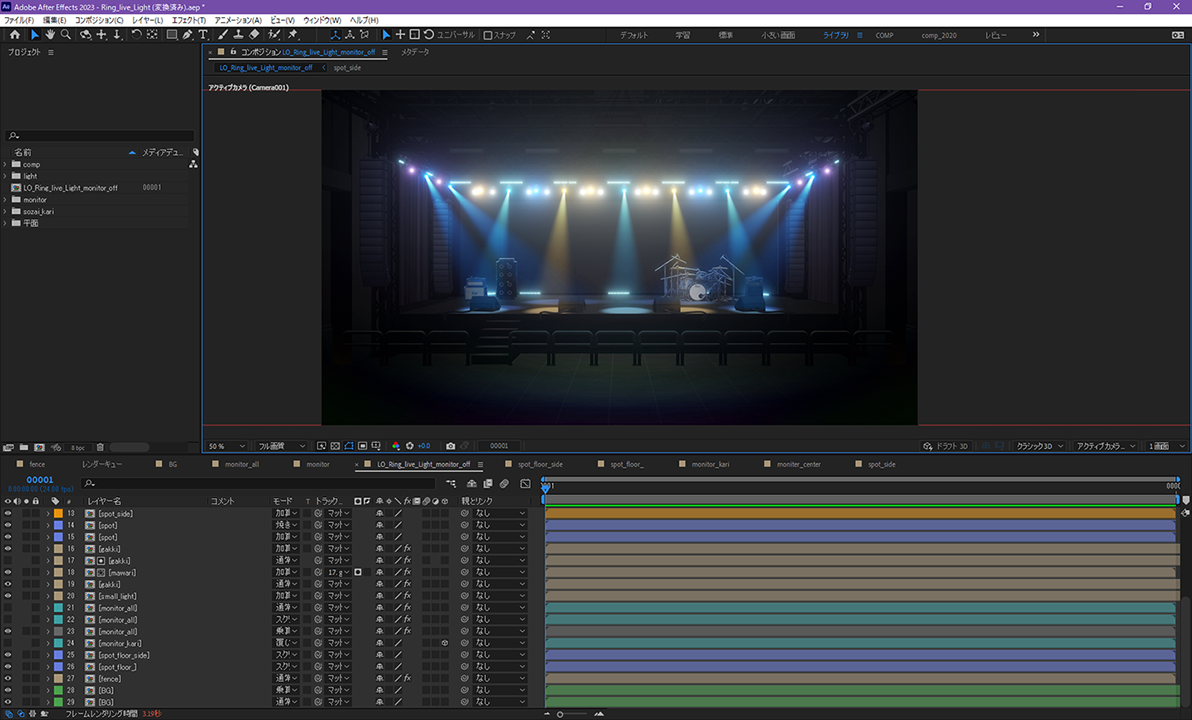Select the Rectangle shape tool
This screenshot has width=1192, height=720.
click(172, 35)
